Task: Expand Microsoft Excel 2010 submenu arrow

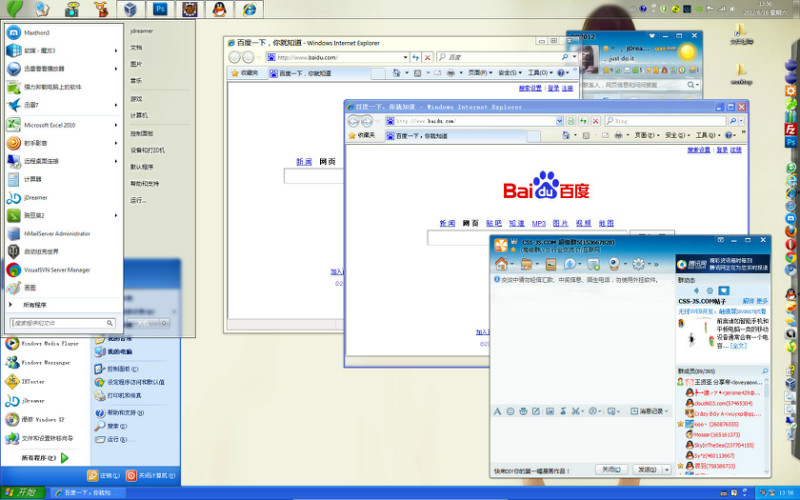Action: click(116, 125)
